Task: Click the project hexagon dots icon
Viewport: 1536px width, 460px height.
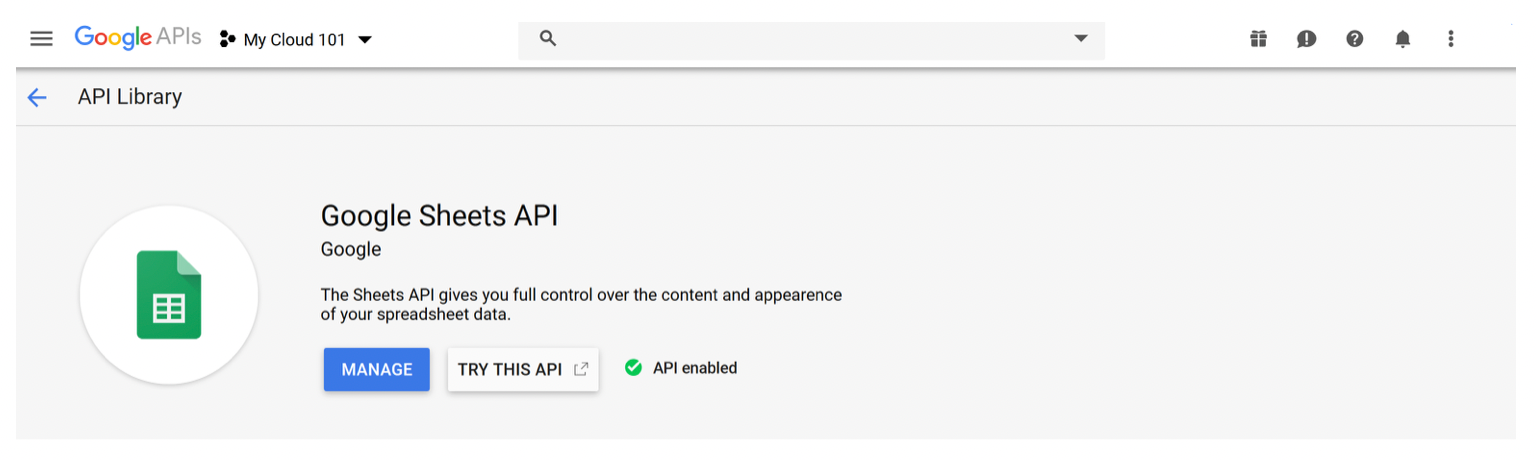Action: pos(227,40)
